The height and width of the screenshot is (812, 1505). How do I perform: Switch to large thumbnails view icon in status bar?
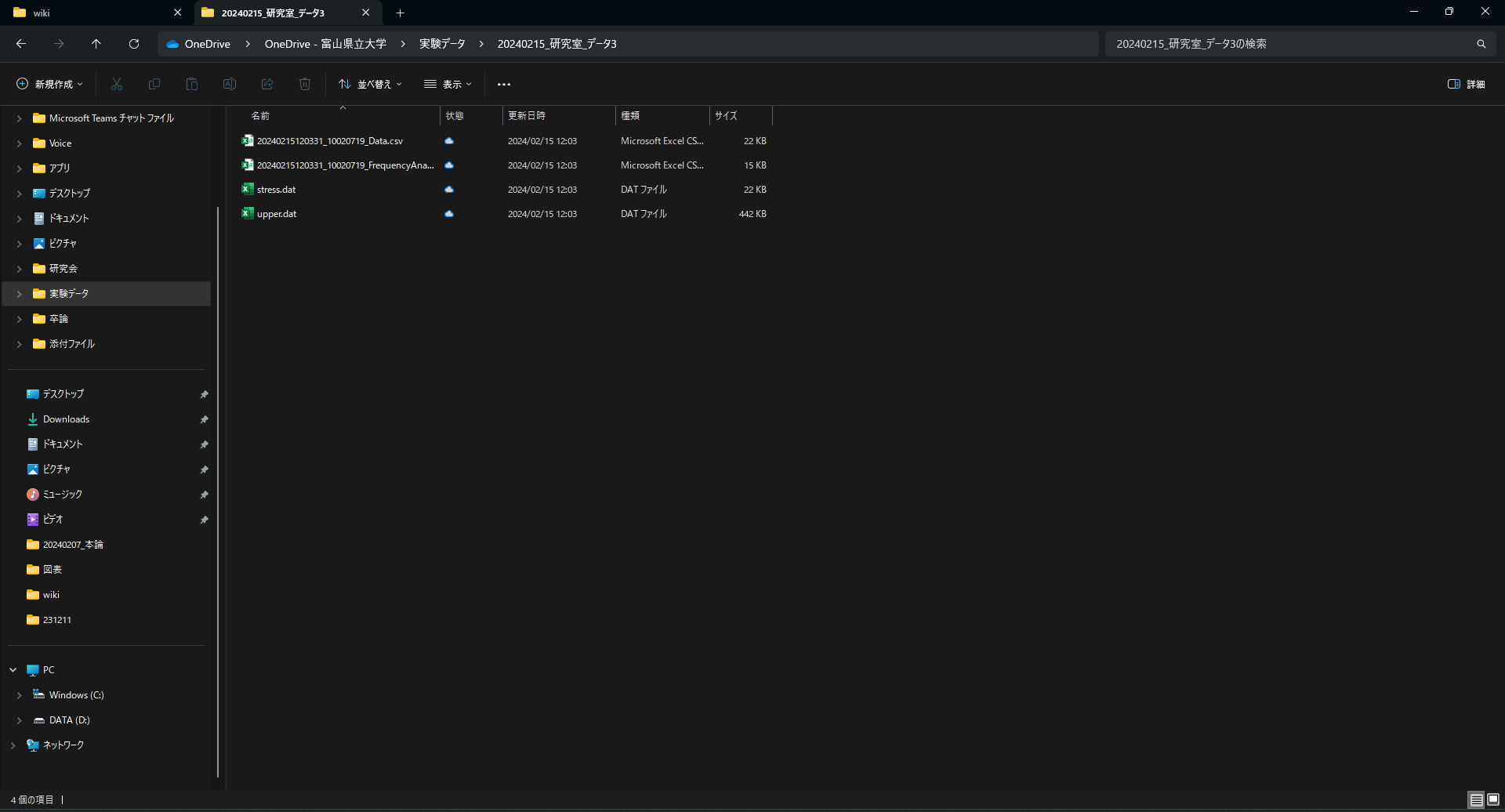coord(1493,799)
